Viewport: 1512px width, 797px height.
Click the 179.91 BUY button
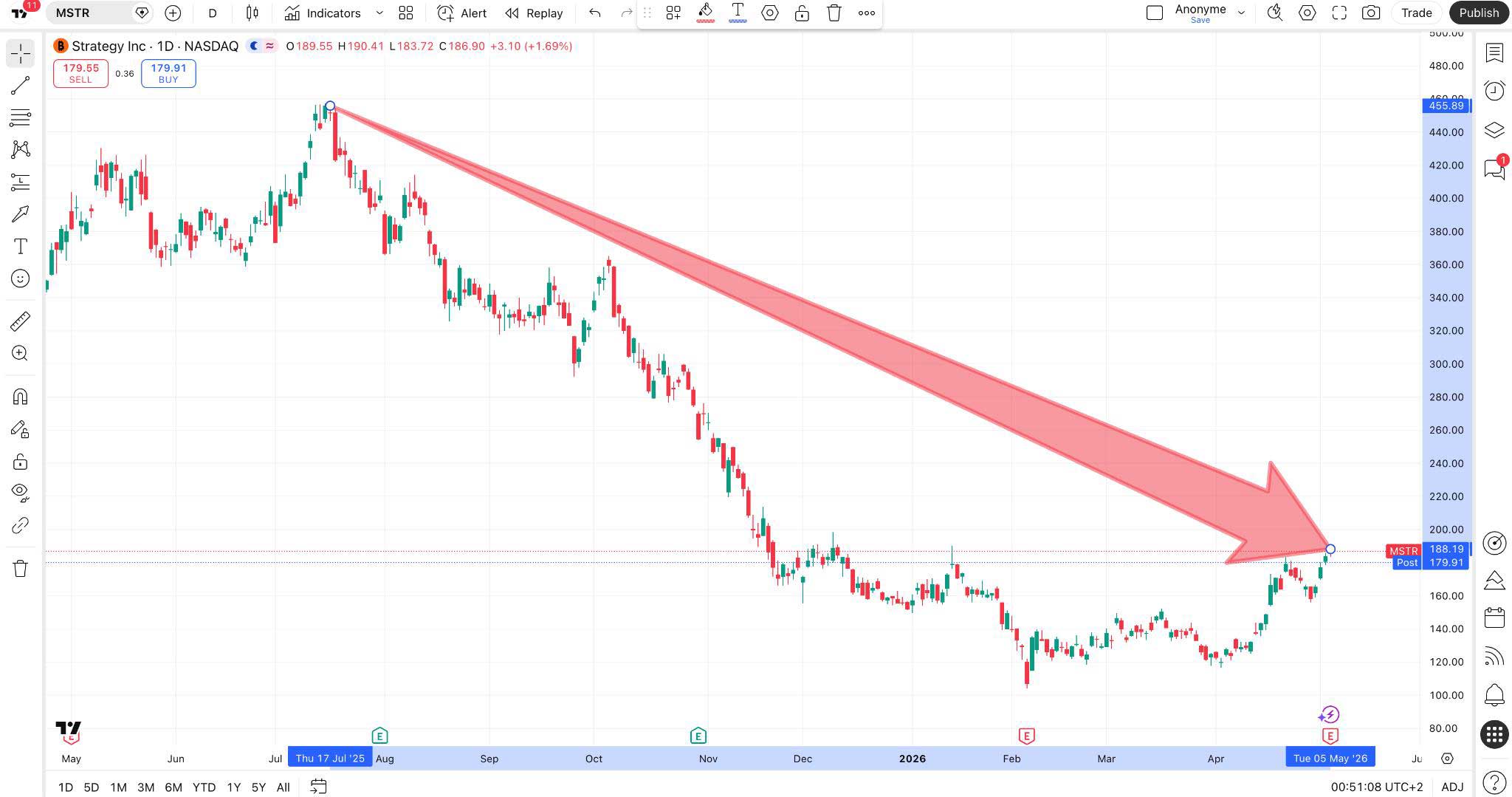168,73
